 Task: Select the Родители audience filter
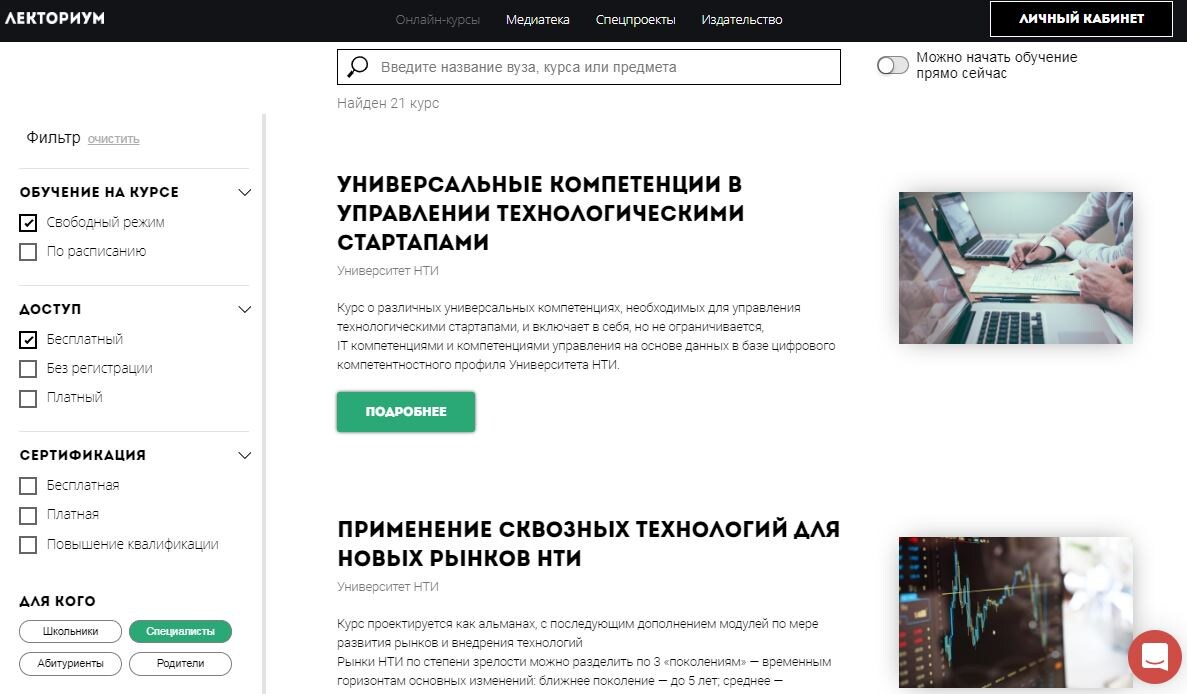pyautogui.click(x=180, y=664)
